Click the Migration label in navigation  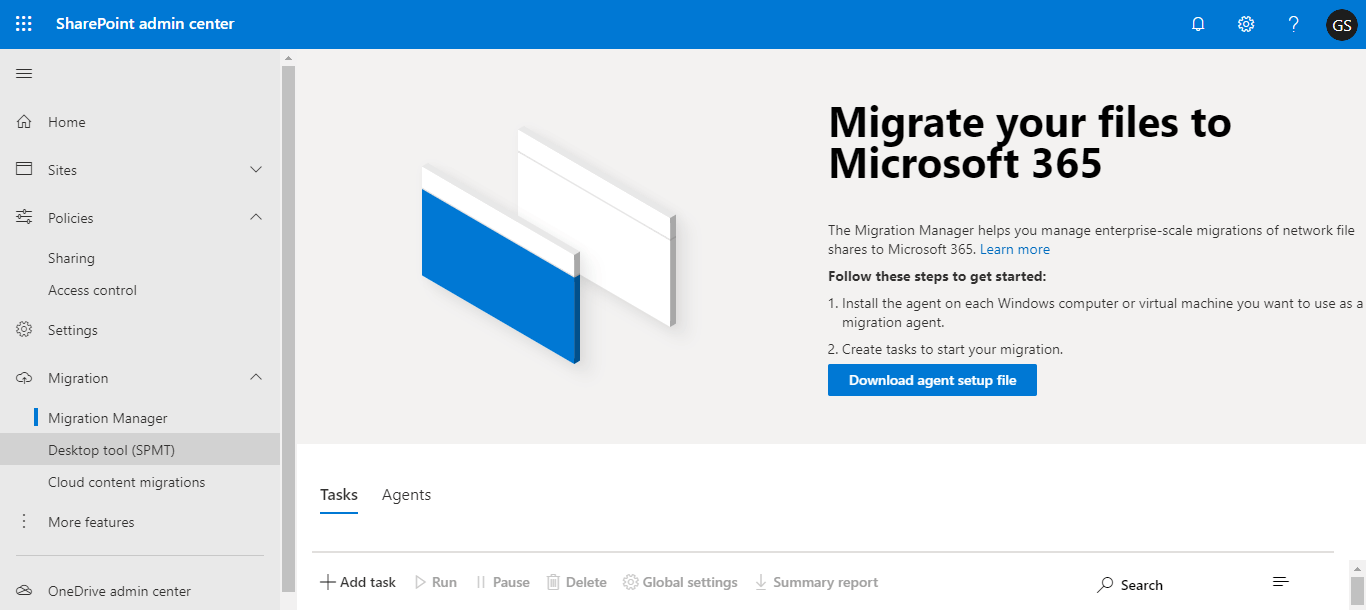[78, 378]
